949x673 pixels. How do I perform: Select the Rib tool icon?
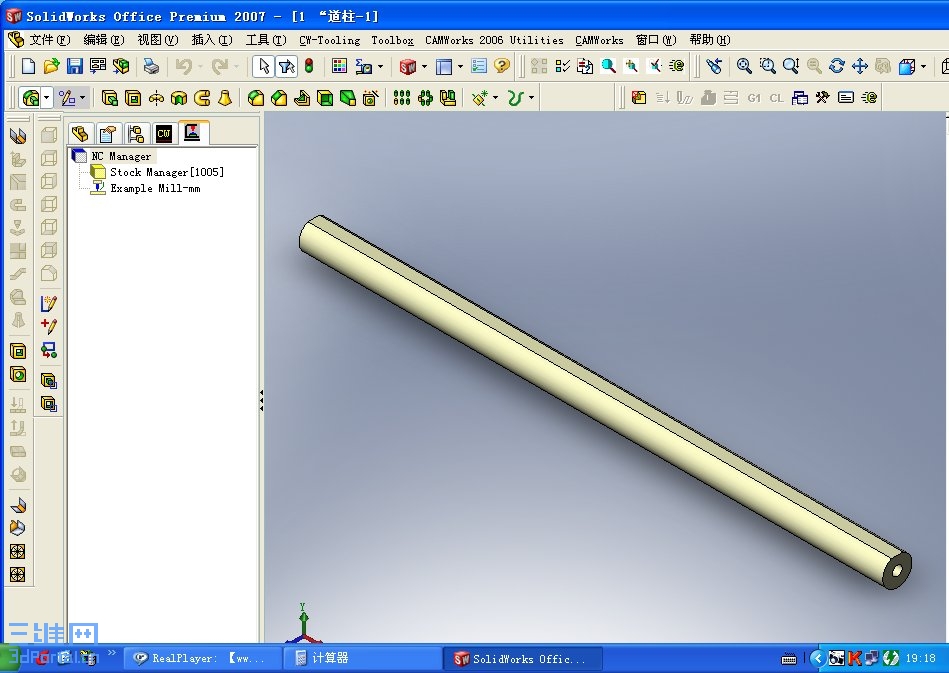click(x=302, y=97)
